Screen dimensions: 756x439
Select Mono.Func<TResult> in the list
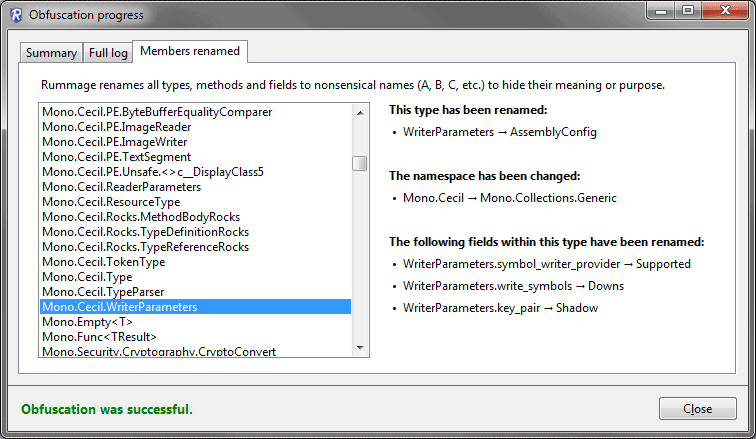coord(85,337)
